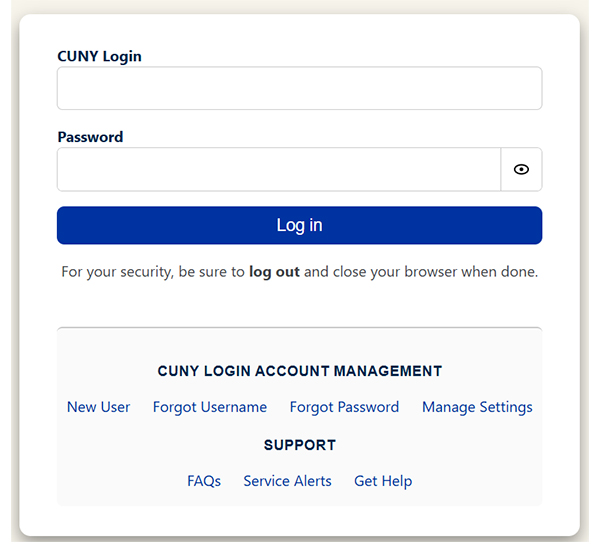600x554 pixels.
Task: Click the Support section heading
Action: [299, 445]
